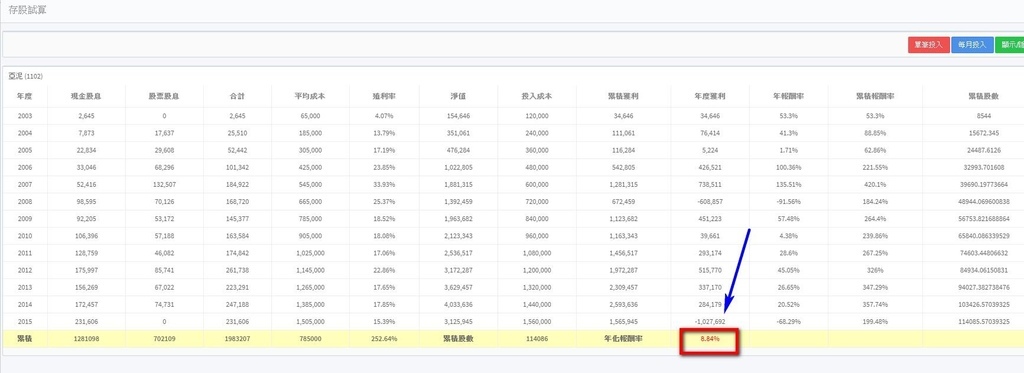Select the 2003 year cell
Screen dimensions: 1024x373
(x=25, y=116)
